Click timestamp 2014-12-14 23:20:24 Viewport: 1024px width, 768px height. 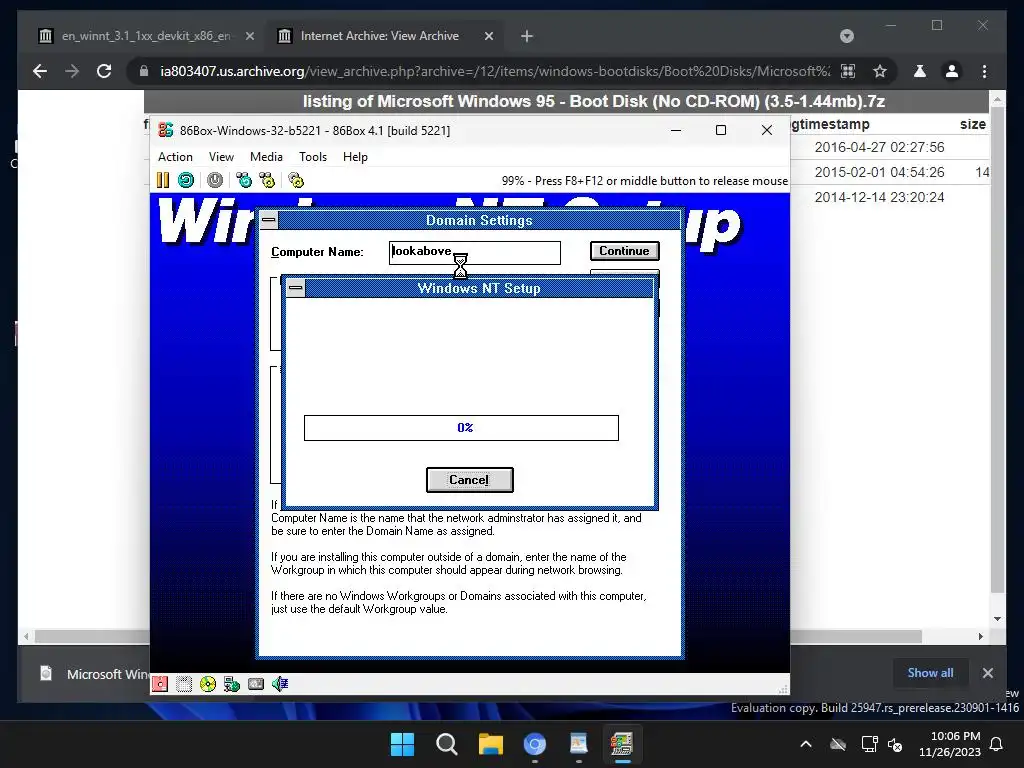coord(879,197)
